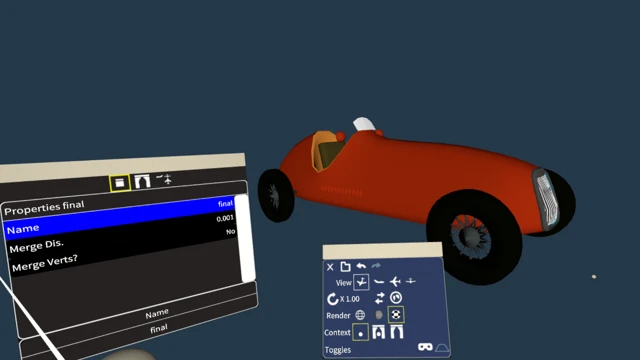Image resolution: width=640 pixels, height=360 pixels.
Task: Click the circular gauge icon
Action: click(396, 298)
